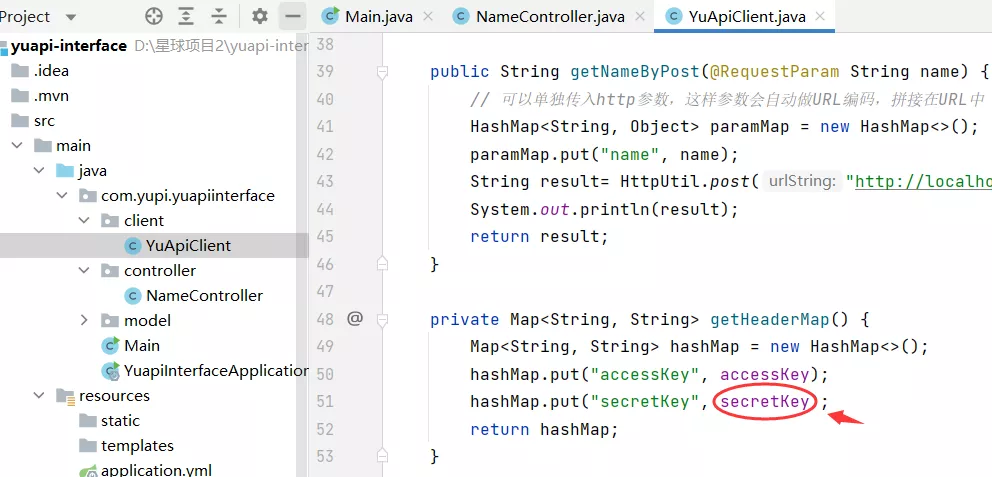Switch to the Main.java tab
Screen dimensions: 992x477
tap(378, 16)
